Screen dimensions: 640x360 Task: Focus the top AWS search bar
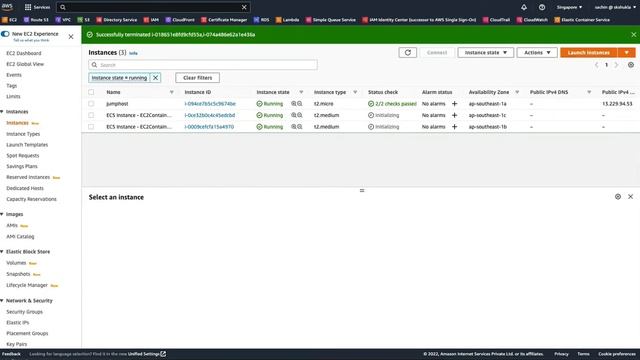click(153, 7)
